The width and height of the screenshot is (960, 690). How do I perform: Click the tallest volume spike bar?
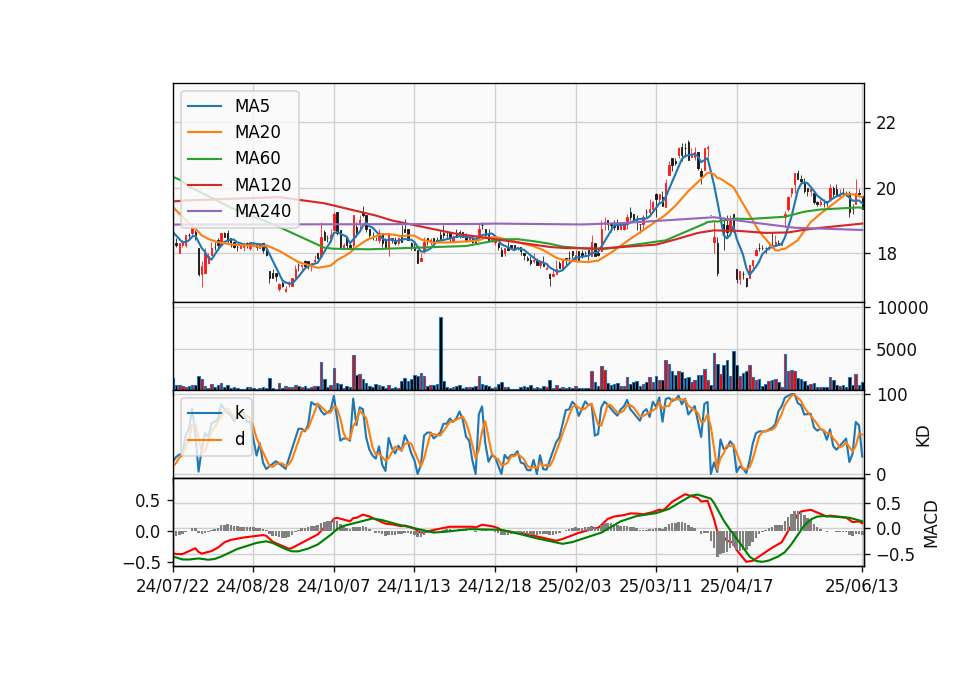[x=441, y=353]
